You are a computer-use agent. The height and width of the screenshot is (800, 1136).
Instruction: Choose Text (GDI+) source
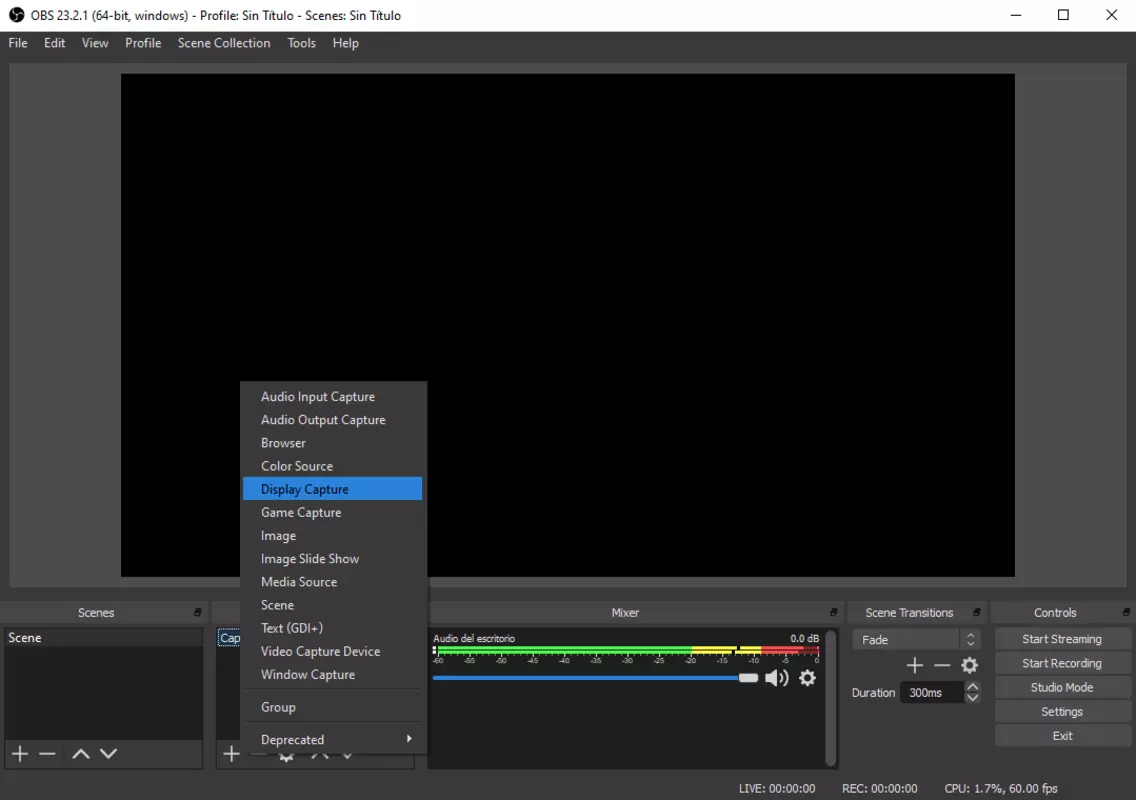click(x=333, y=628)
